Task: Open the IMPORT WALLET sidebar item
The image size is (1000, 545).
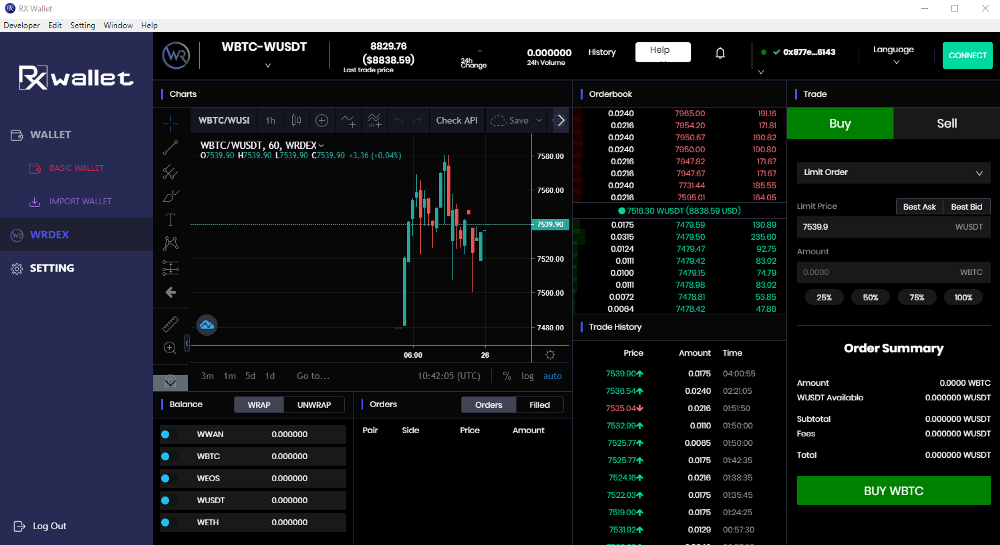Action: [70, 201]
